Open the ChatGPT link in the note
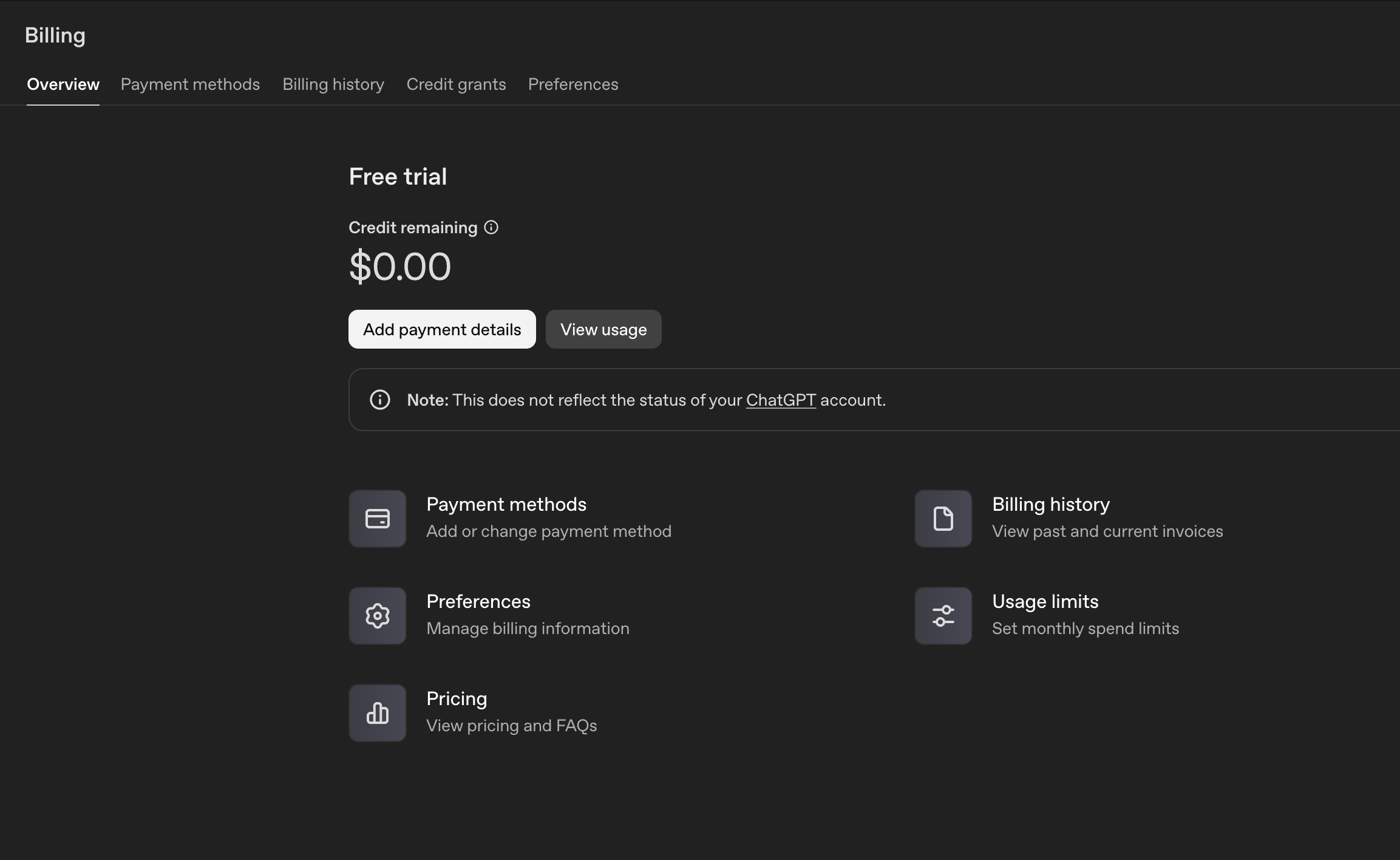Screen dimensions: 1400x860 781,400
